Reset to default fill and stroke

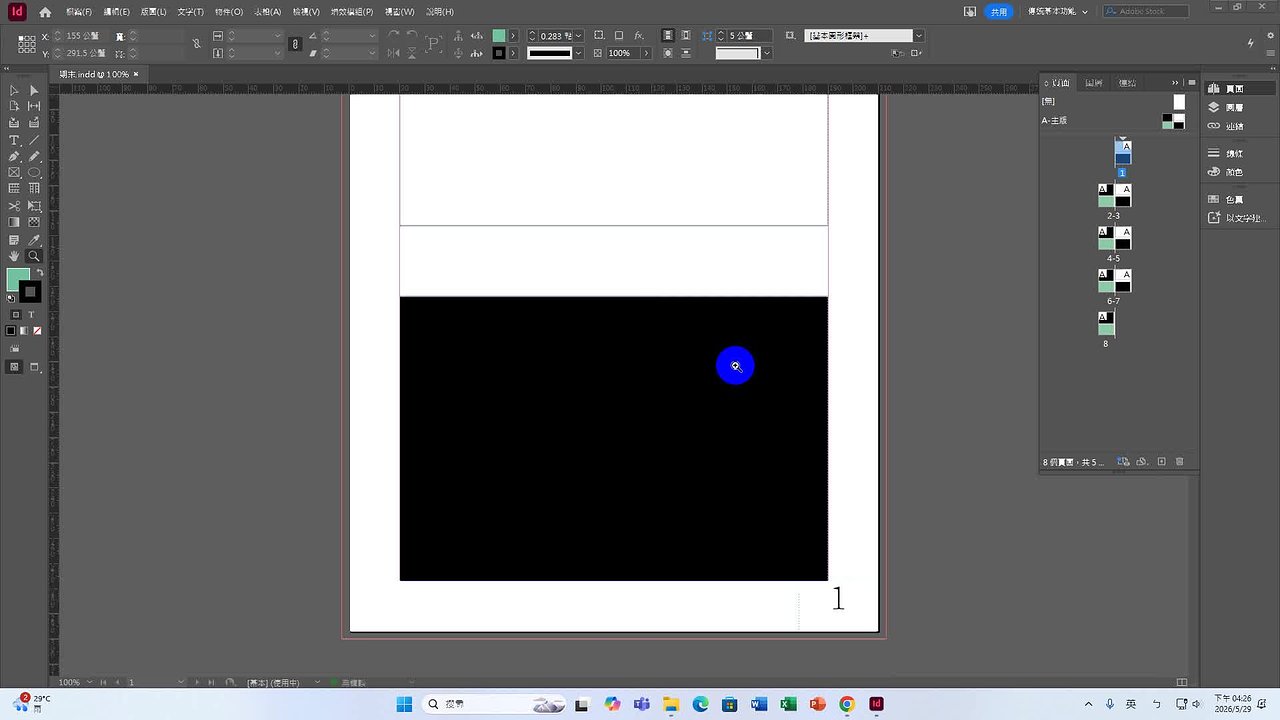(x=11, y=297)
